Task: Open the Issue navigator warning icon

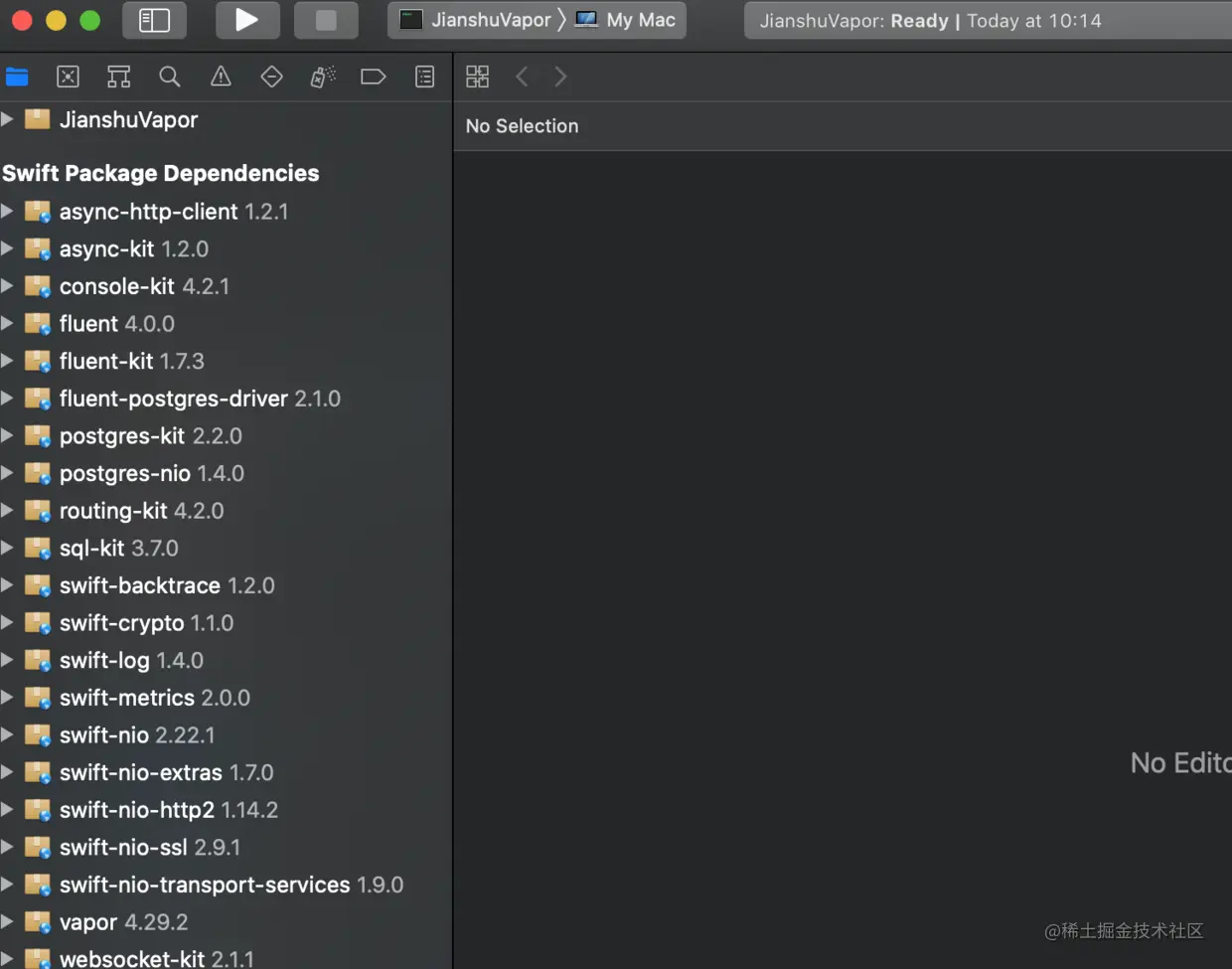Action: 221,77
